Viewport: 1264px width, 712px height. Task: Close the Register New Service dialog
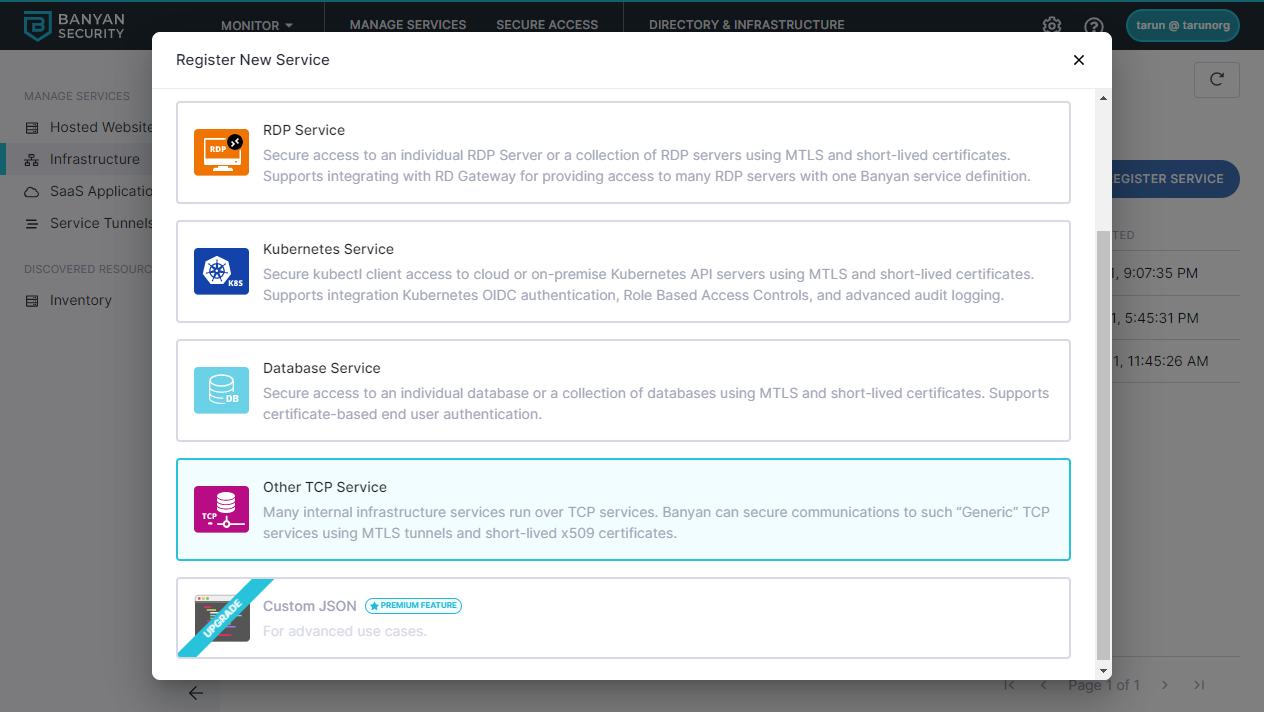coord(1078,60)
